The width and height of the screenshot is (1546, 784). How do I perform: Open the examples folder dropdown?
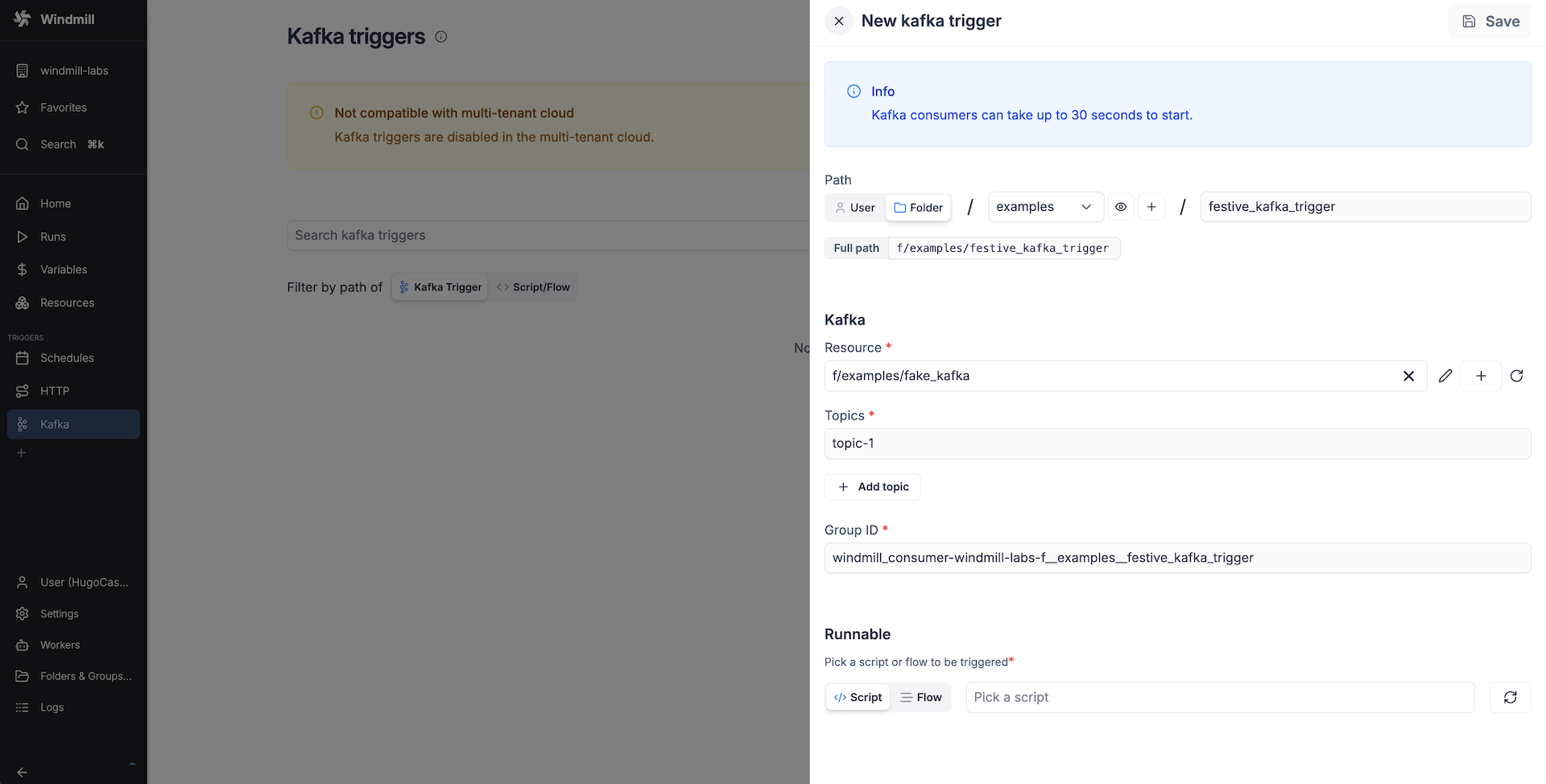click(x=1044, y=207)
